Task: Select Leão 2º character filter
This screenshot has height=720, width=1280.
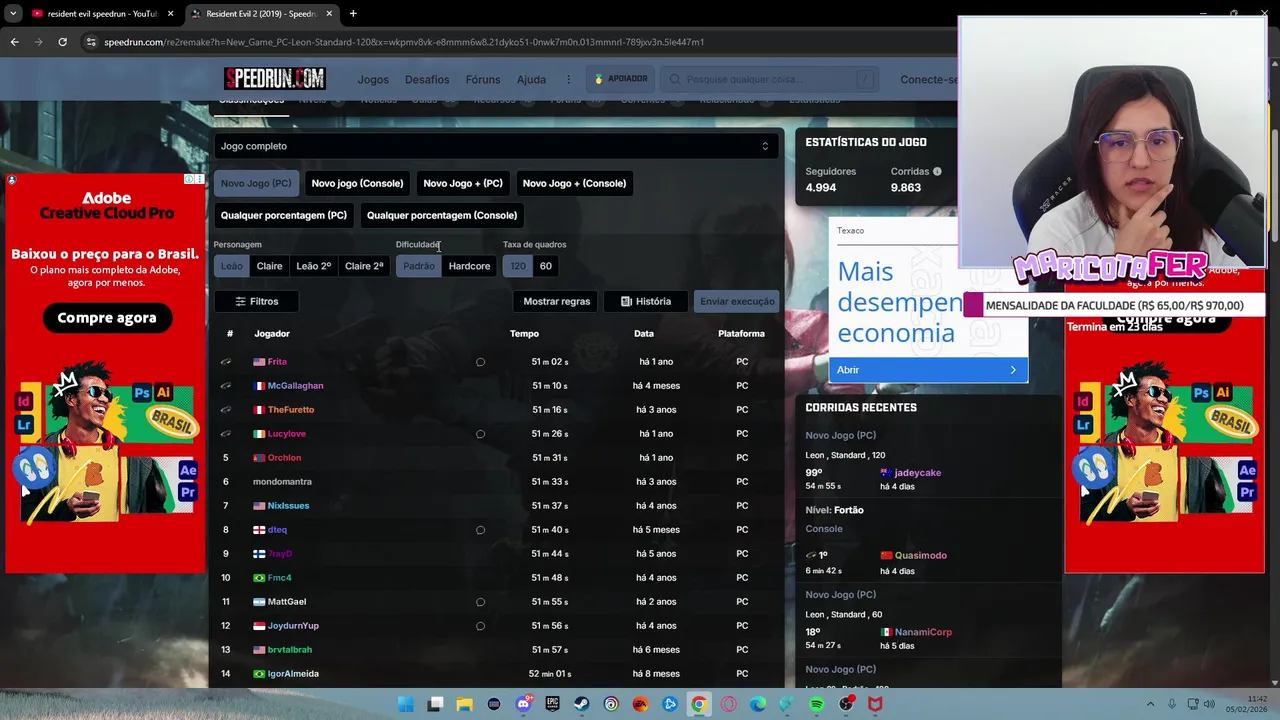Action: point(313,266)
